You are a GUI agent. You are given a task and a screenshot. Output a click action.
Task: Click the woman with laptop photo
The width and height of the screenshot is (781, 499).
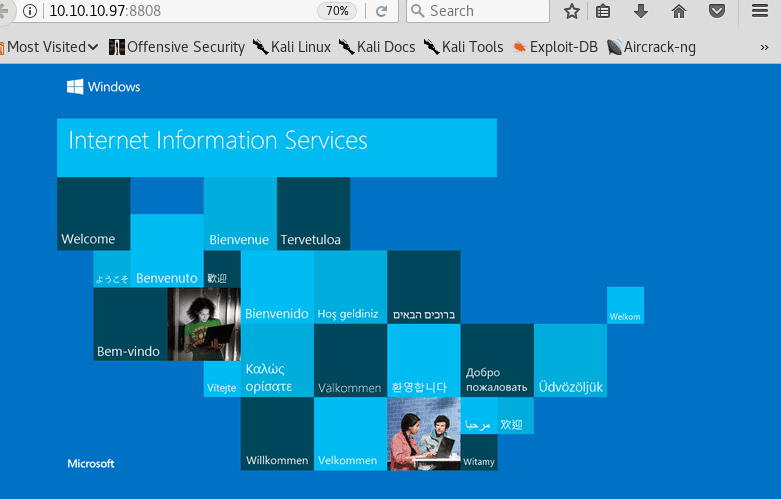(204, 324)
